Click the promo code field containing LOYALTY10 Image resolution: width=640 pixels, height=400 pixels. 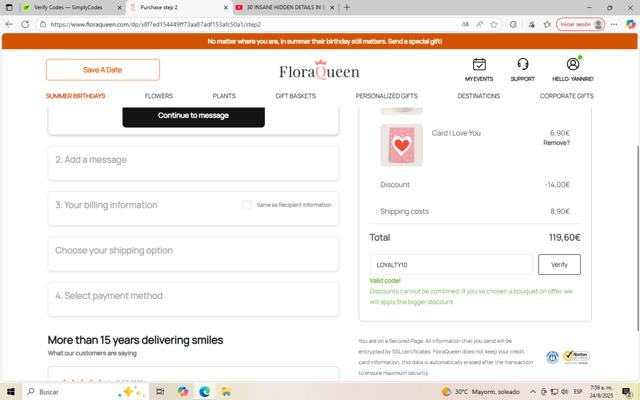[x=451, y=264]
